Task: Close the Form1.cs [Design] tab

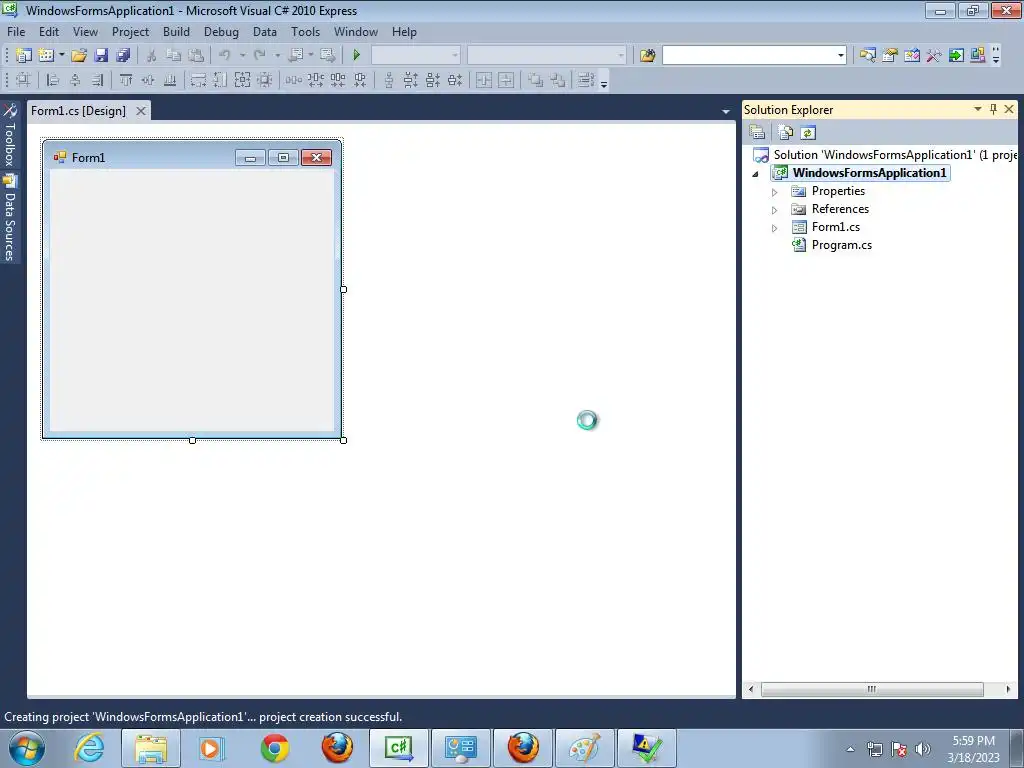Action: [141, 111]
